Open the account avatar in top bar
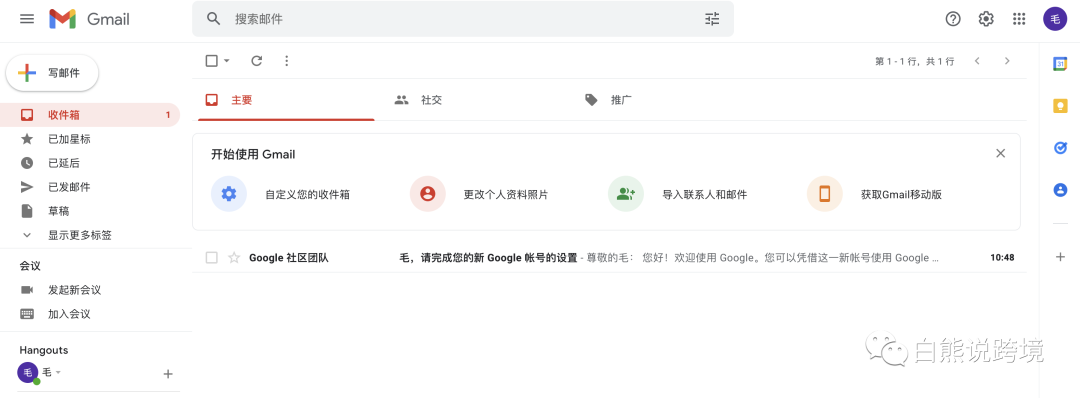The height and width of the screenshot is (398, 1080). (1055, 19)
